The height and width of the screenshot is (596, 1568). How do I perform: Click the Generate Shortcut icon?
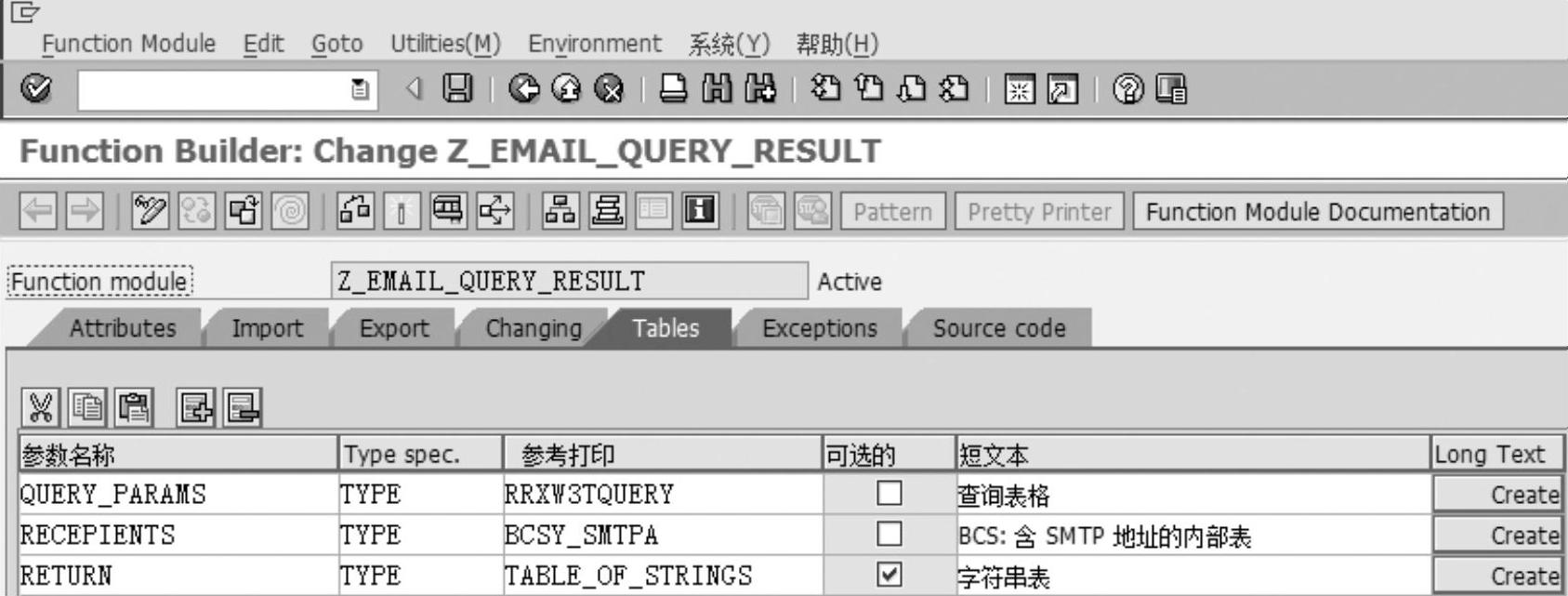click(x=1062, y=89)
